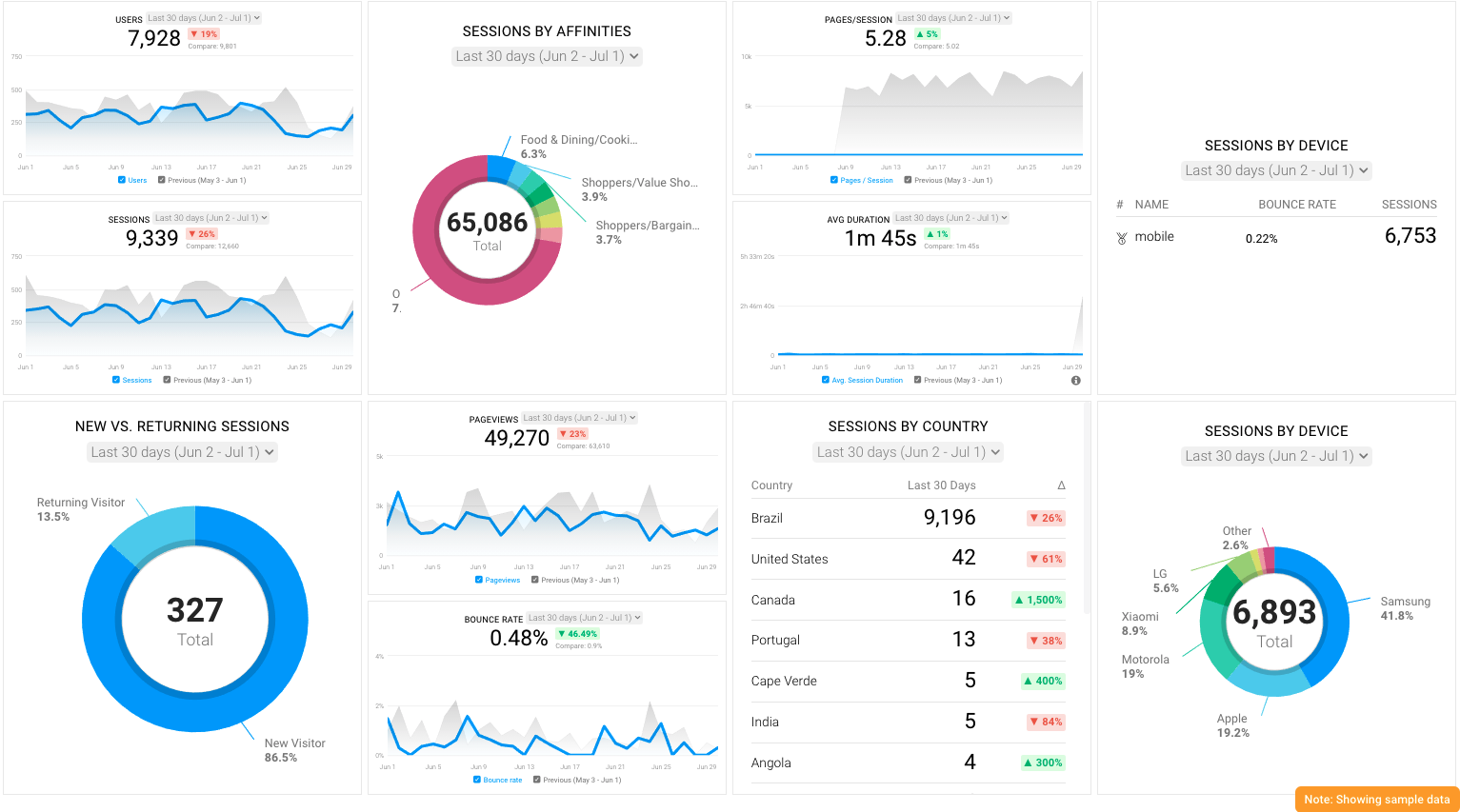Image resolution: width=1460 pixels, height=812 pixels.
Task: Click the Samsung blue segment in device donut
Action: 1329,619
